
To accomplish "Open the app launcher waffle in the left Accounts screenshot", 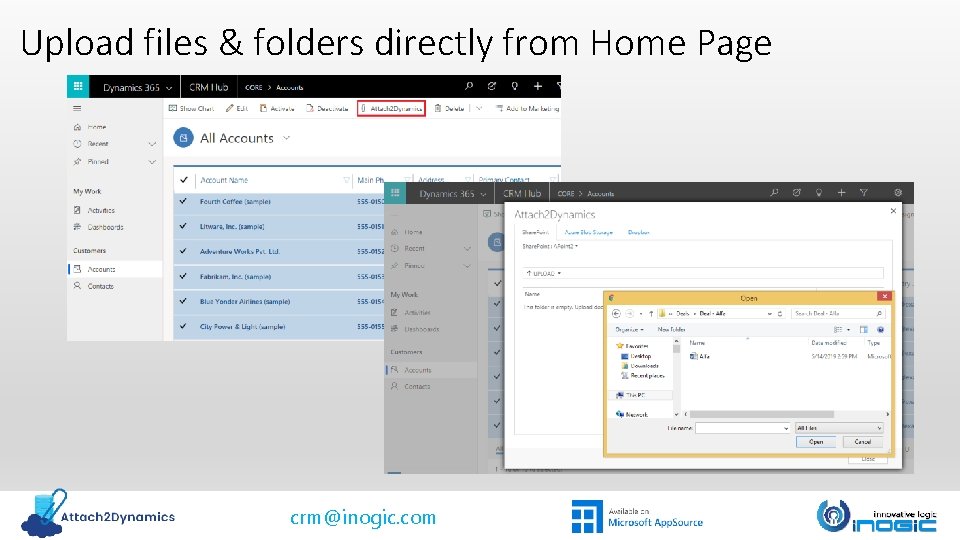I will tap(78, 86).
